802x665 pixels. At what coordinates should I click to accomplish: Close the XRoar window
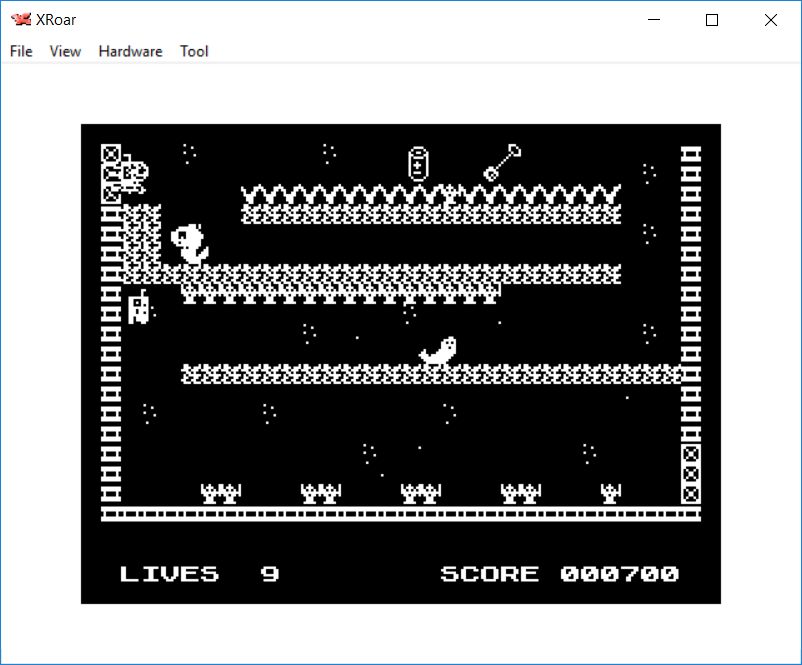(770, 20)
